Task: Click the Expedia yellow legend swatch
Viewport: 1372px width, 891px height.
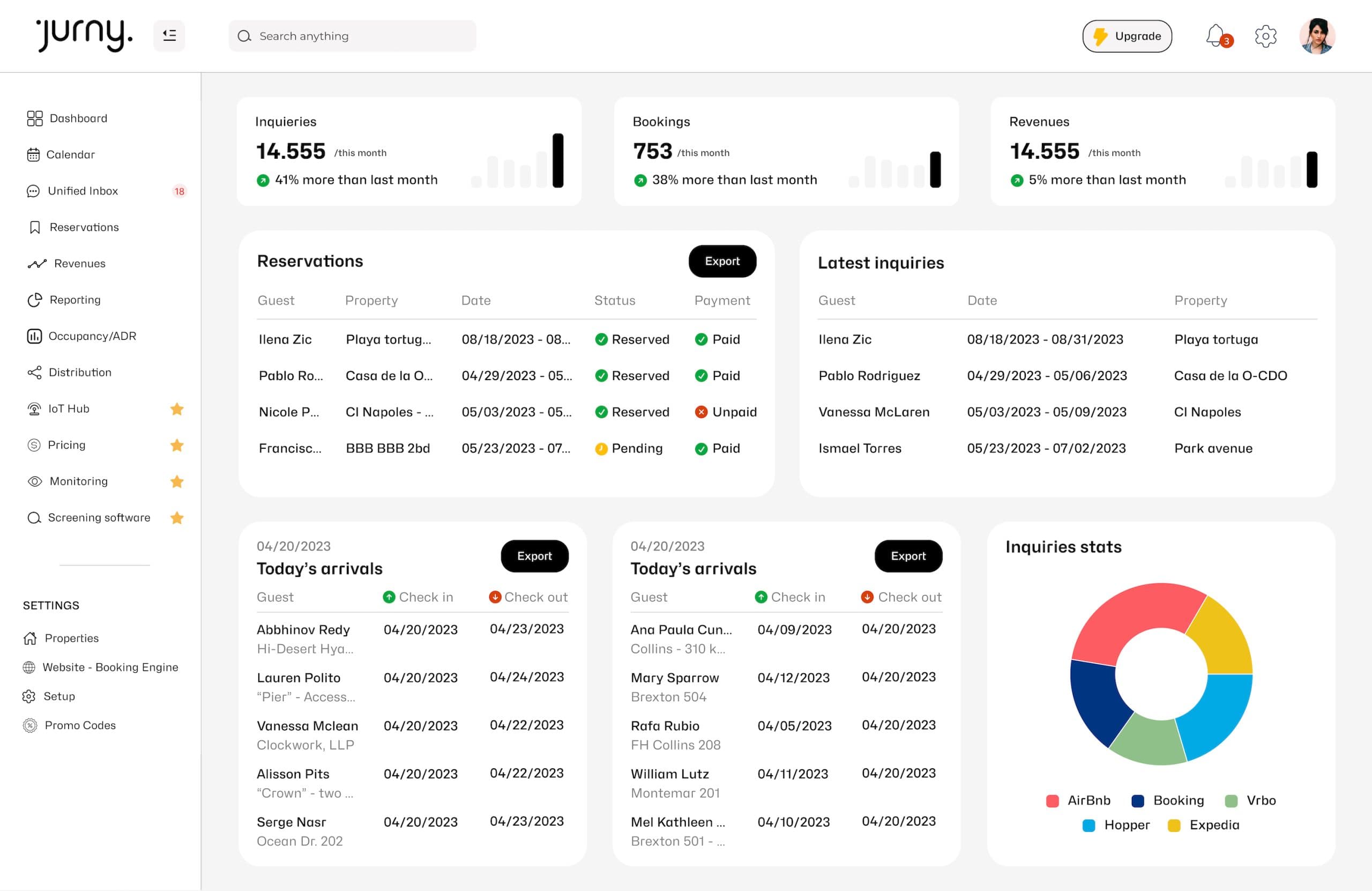Action: 1174,825
